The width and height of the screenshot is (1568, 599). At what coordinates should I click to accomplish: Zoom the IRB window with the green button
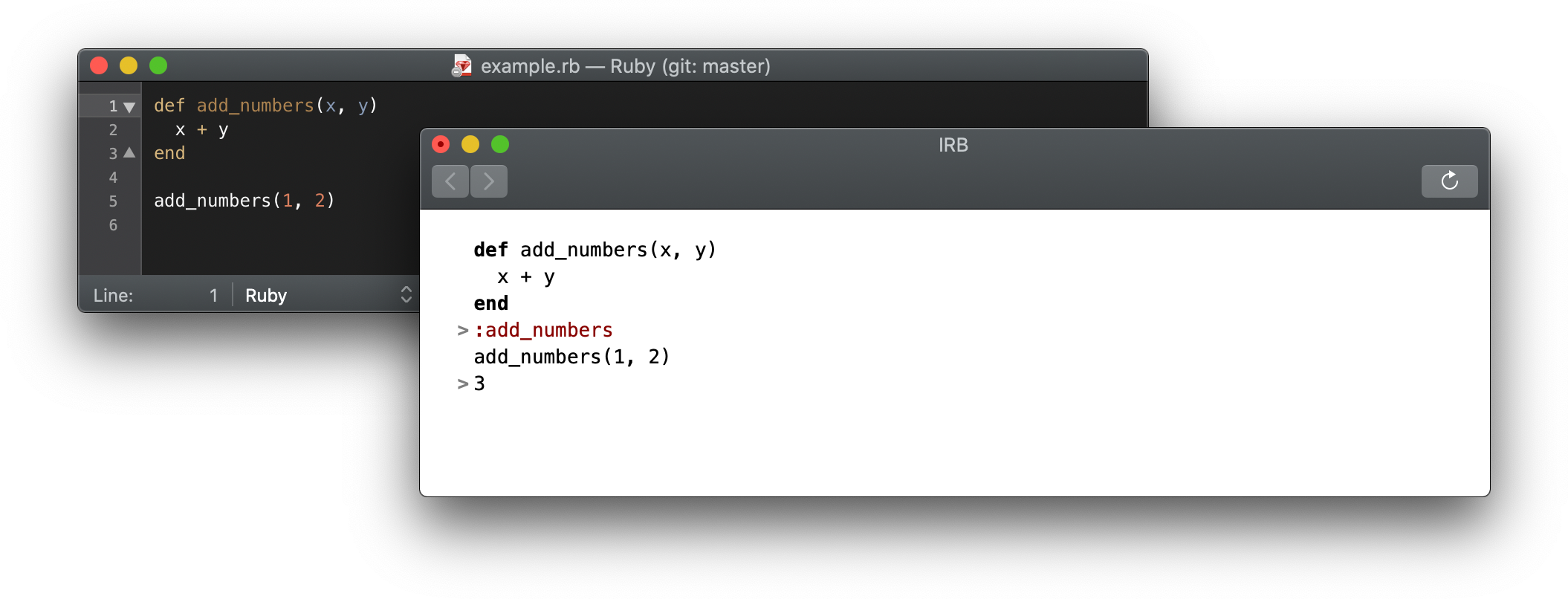[x=500, y=144]
